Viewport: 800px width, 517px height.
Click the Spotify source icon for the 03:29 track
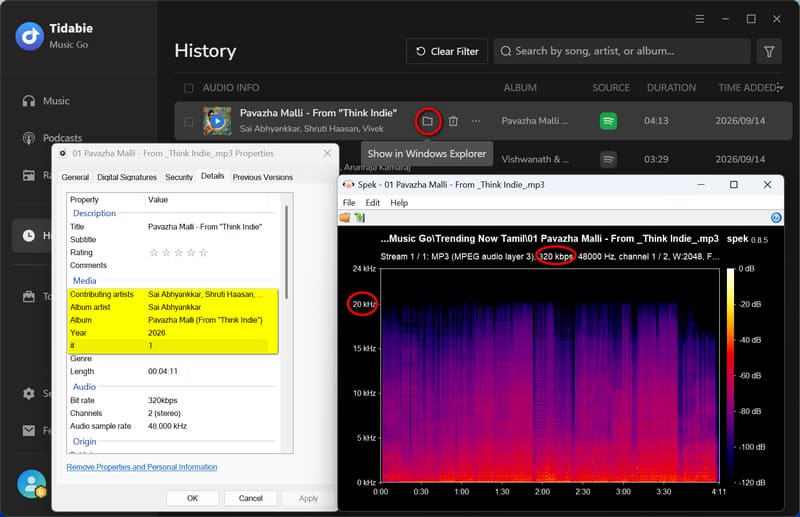coord(608,159)
